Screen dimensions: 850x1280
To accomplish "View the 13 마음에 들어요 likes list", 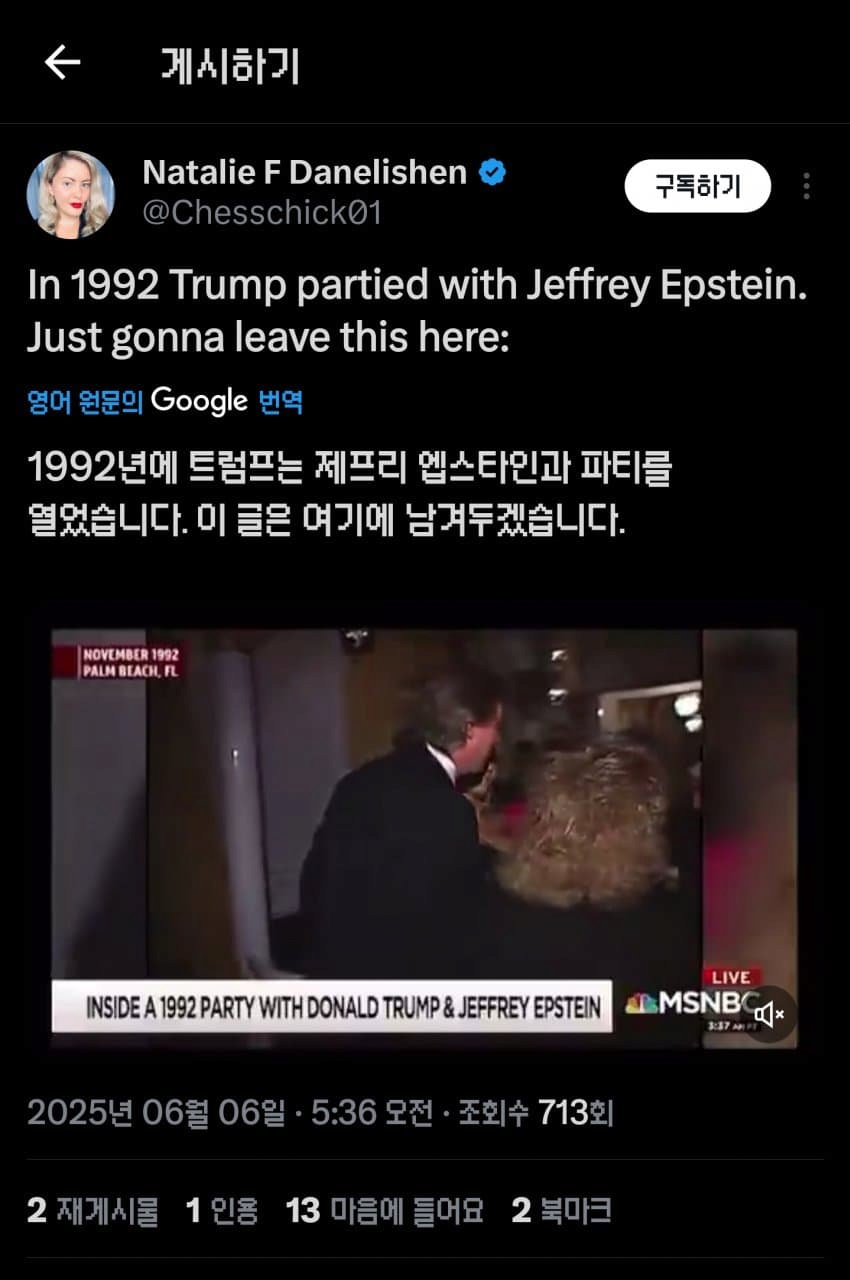I will coord(384,1211).
